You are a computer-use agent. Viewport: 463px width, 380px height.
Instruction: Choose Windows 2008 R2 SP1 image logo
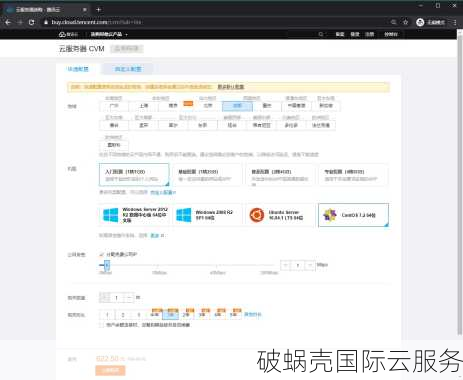184,215
